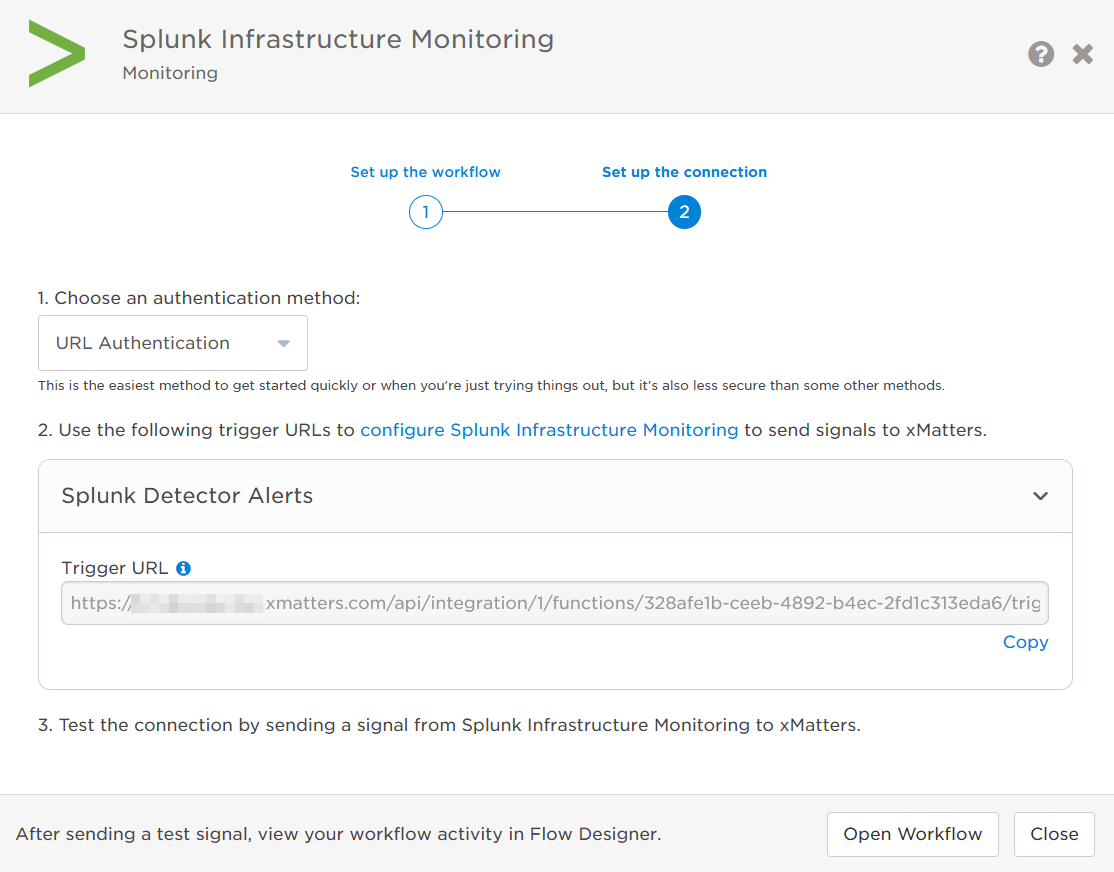
Task: Select the Trigger URL input field
Action: [555, 603]
